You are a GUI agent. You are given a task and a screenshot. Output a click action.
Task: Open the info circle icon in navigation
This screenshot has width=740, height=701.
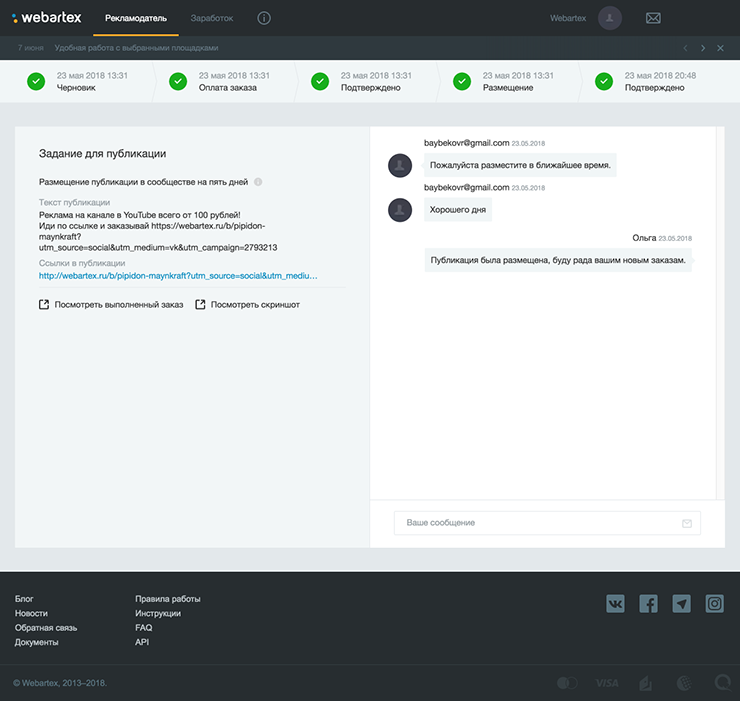pos(264,18)
